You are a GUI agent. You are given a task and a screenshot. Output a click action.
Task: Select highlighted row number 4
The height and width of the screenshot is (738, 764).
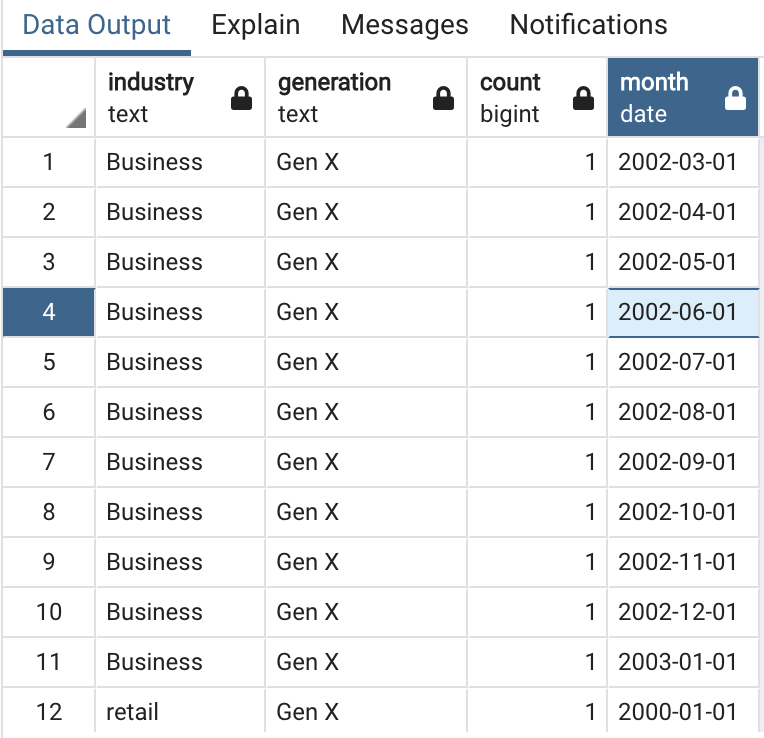[x=48, y=312]
